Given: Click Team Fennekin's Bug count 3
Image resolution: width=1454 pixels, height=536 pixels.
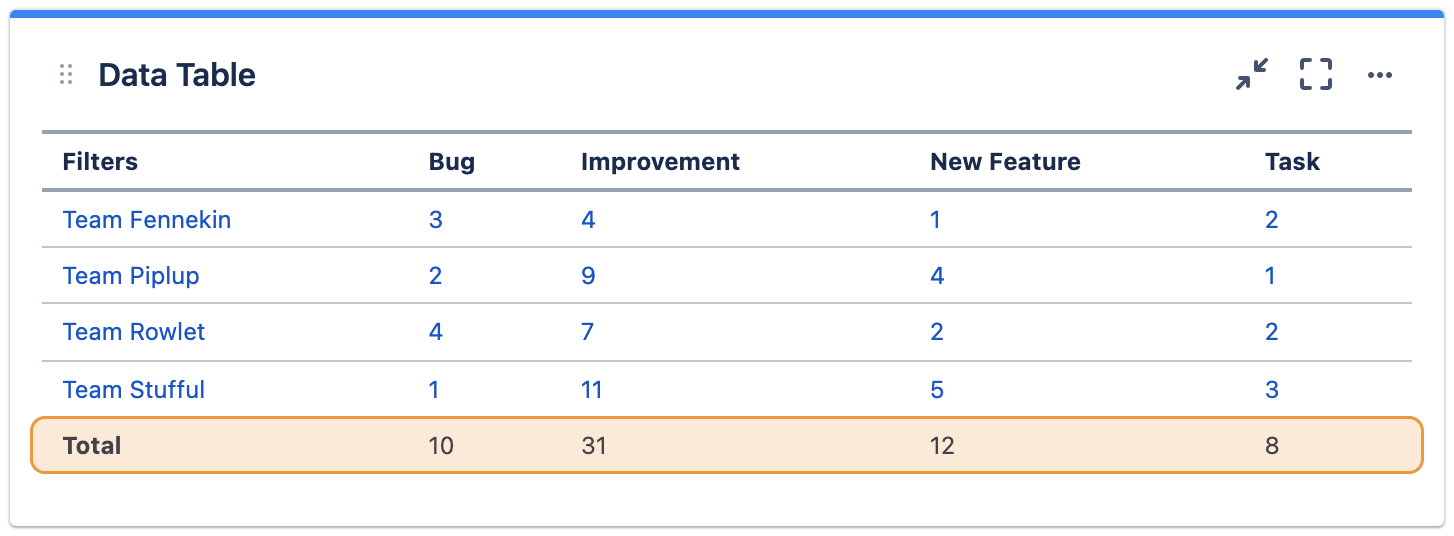Looking at the screenshot, I should pos(436,220).
